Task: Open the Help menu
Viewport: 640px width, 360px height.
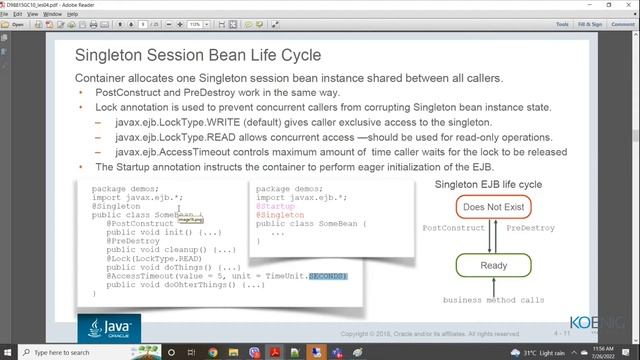Action: [x=72, y=14]
